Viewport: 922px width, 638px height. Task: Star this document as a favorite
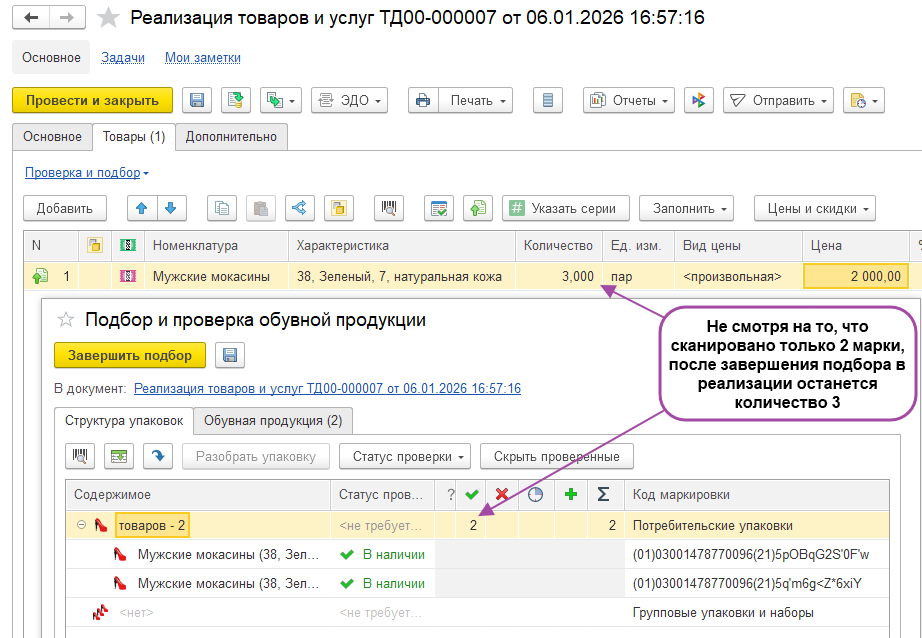coord(110,18)
